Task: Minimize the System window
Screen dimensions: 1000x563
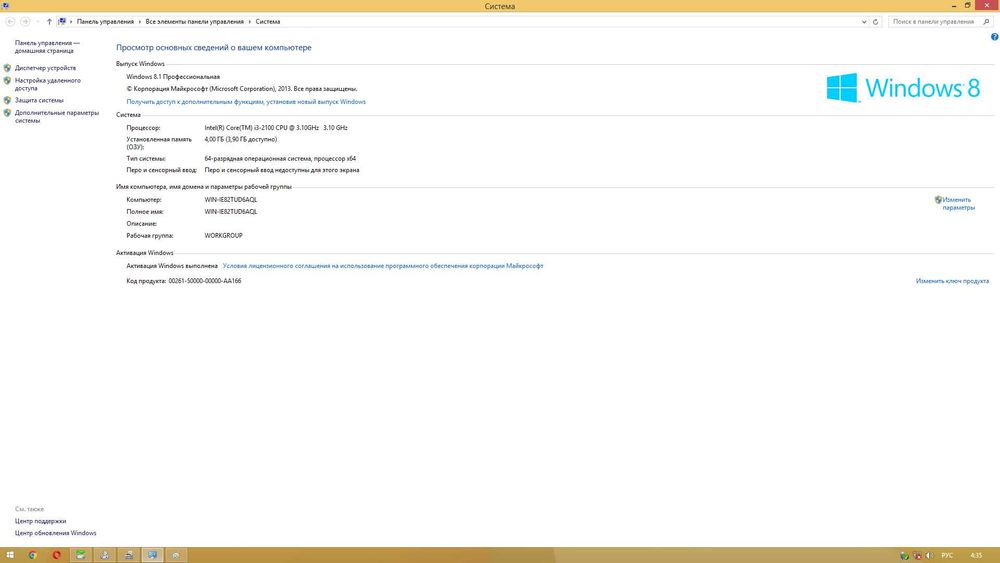Action: [954, 5]
